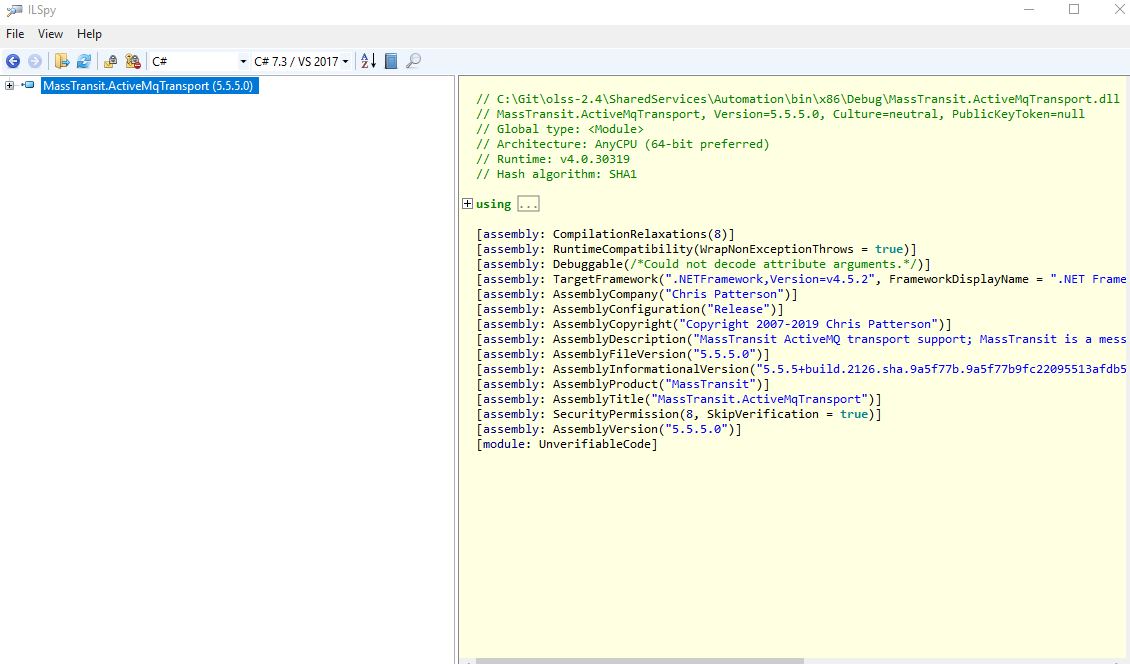Screen dimensions: 1130x664
Task: Open the Help menu
Action: point(89,33)
